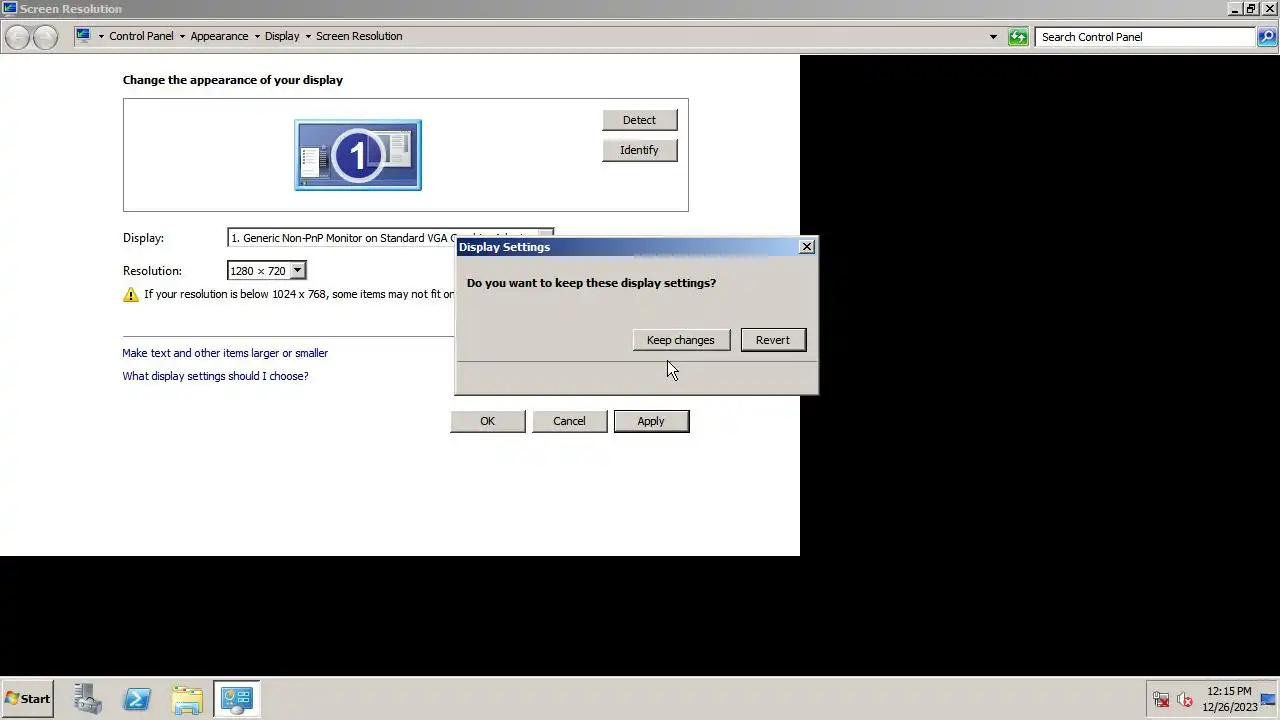1280x720 pixels.
Task: Navigate to Appearance breadcrumb
Action: click(x=219, y=36)
